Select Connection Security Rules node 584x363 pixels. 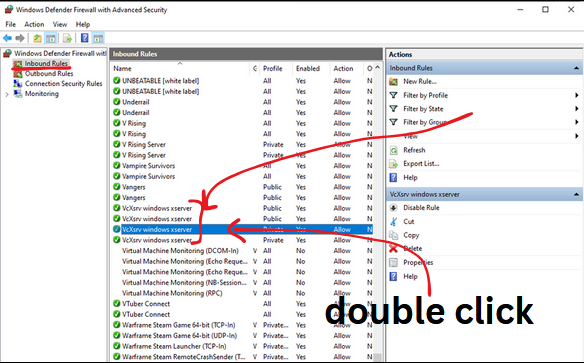(x=63, y=84)
